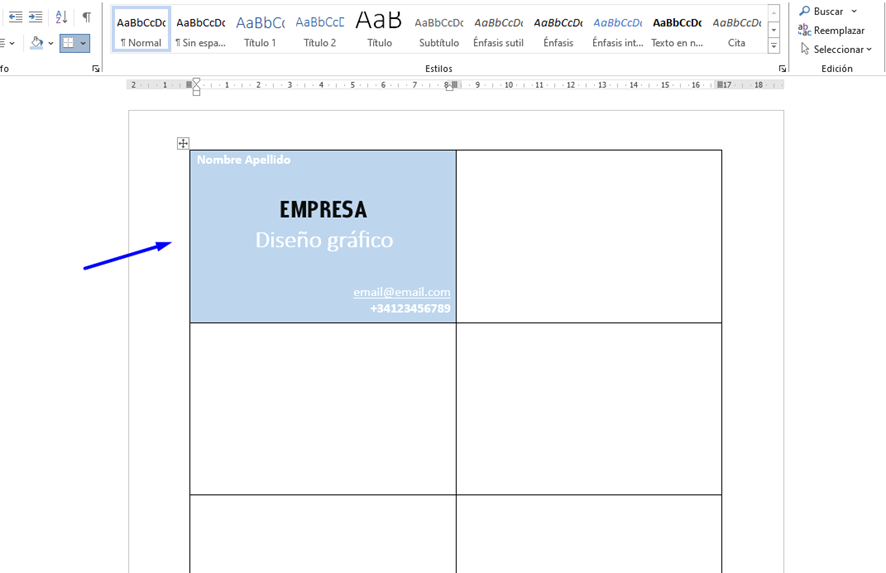
Task: Click the email@email.com link
Action: pyautogui.click(x=401, y=292)
